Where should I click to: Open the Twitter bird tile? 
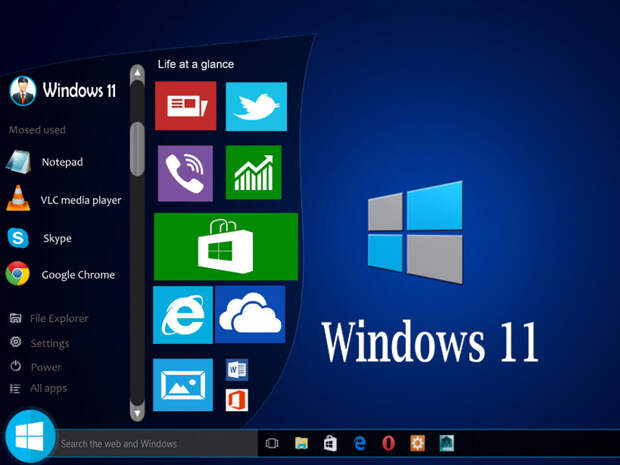point(256,106)
